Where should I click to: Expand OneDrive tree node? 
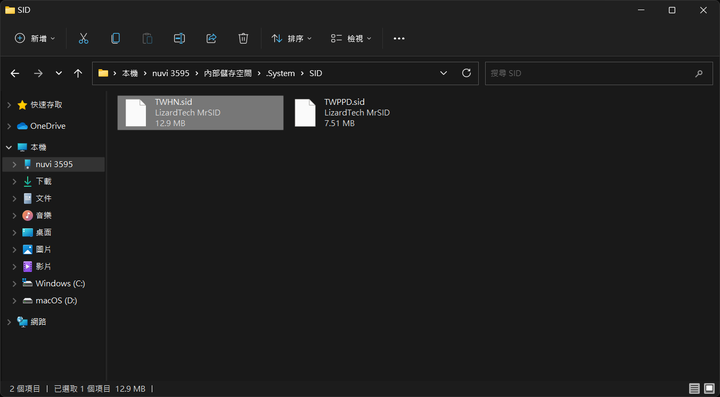pos(9,126)
